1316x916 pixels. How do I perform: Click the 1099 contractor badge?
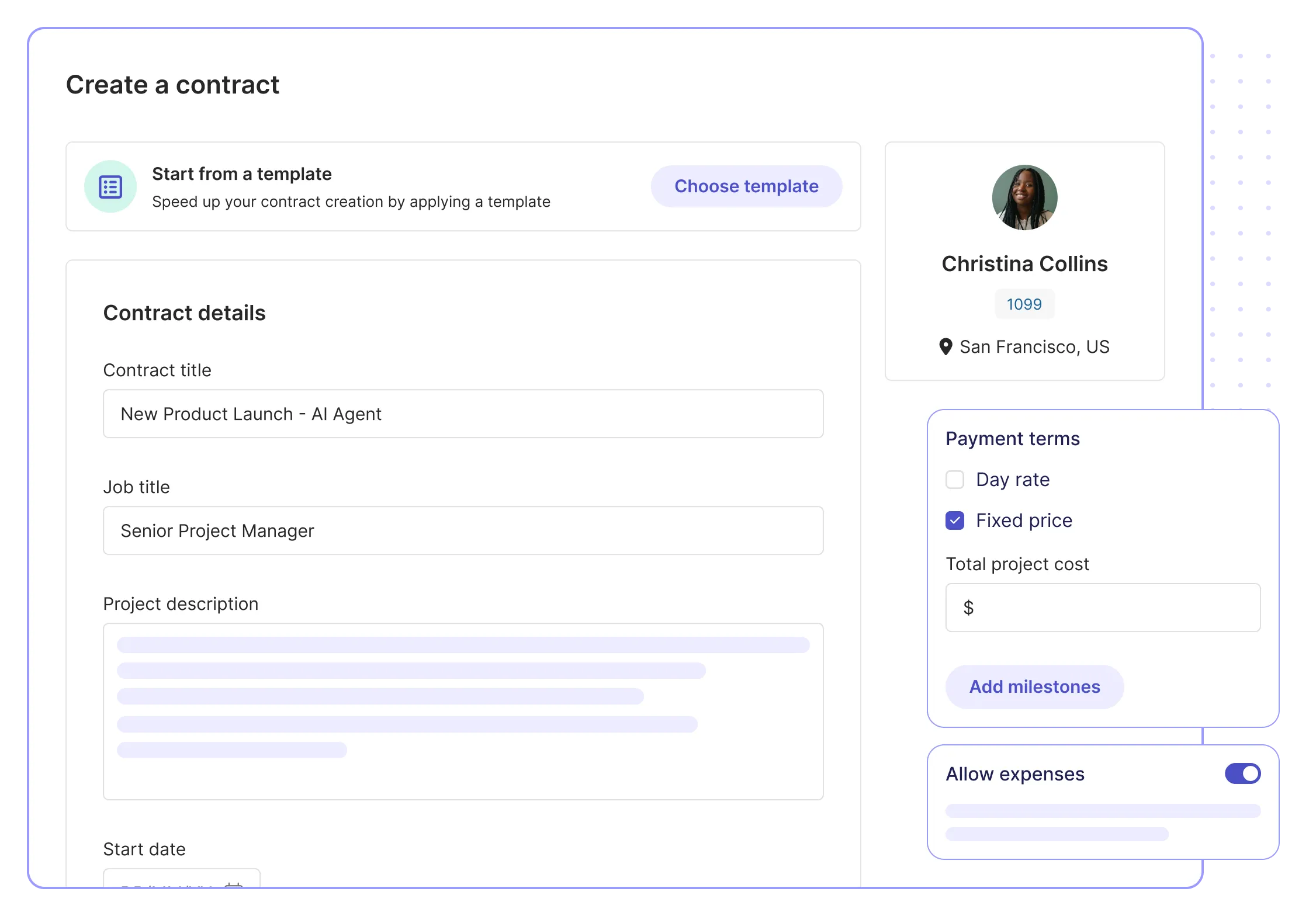[x=1024, y=304]
